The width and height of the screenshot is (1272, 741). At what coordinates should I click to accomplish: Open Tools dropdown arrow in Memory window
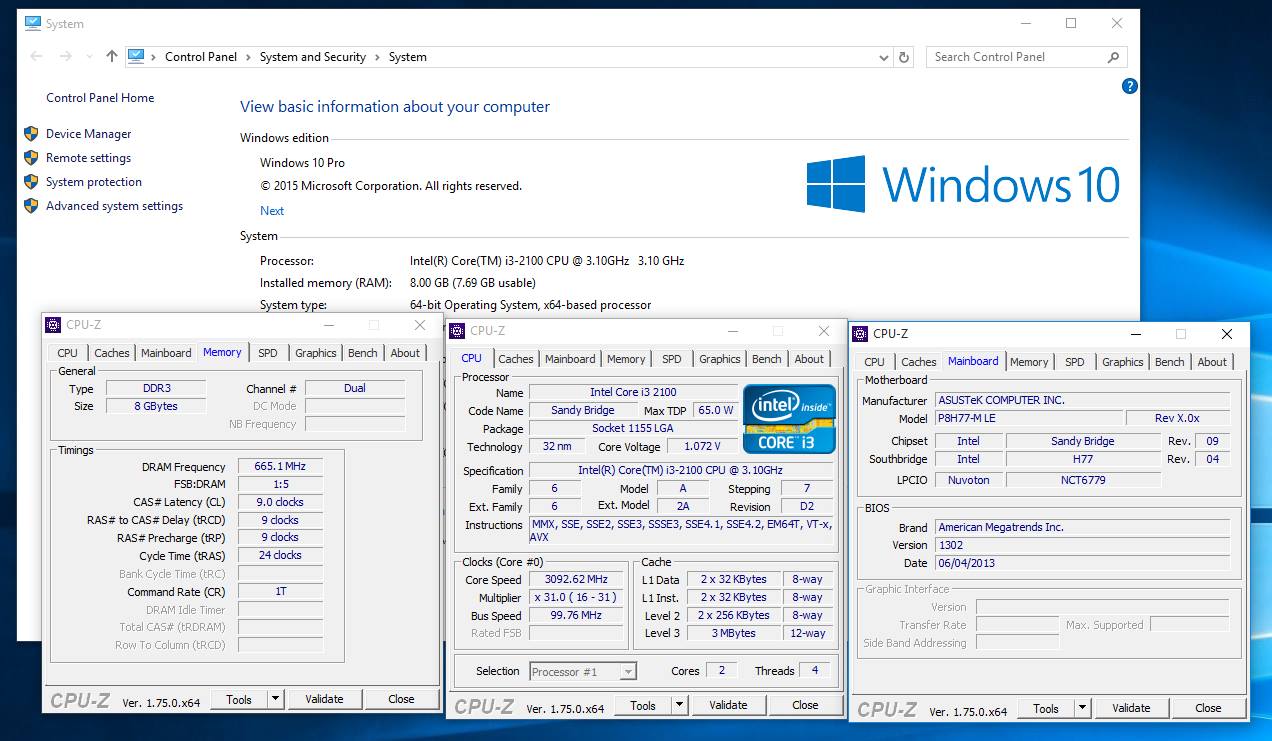coord(275,699)
